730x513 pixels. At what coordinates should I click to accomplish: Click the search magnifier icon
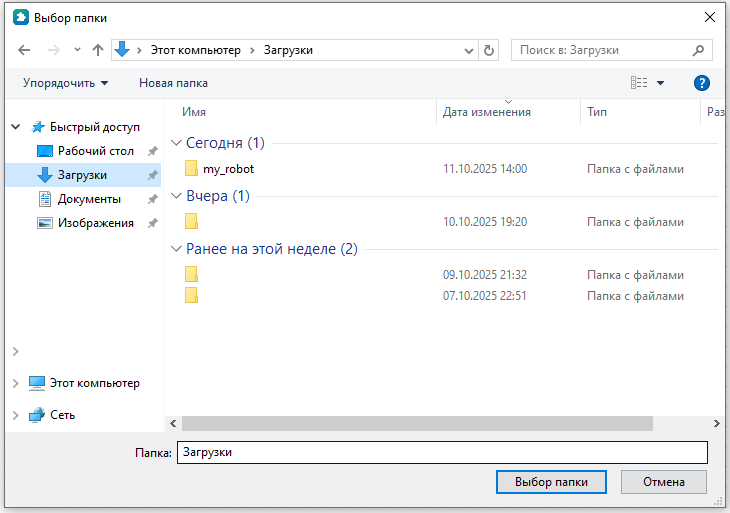point(699,50)
